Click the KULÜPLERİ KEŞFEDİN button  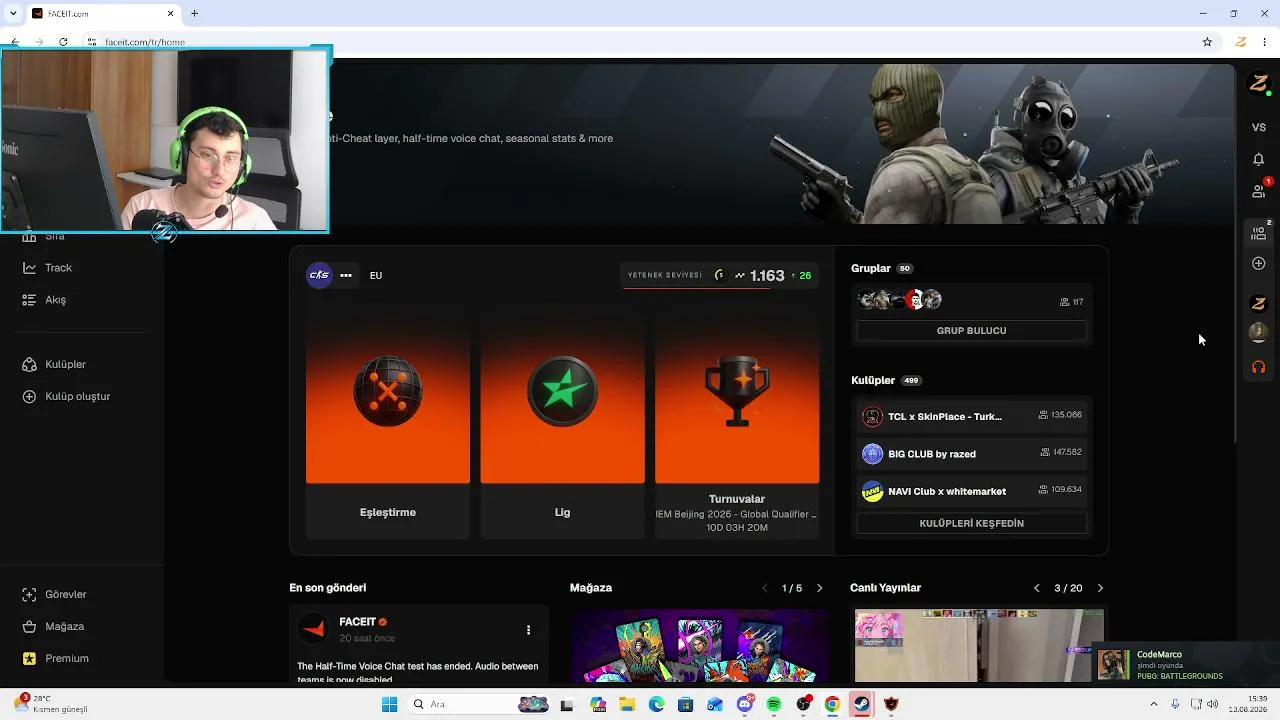point(972,524)
